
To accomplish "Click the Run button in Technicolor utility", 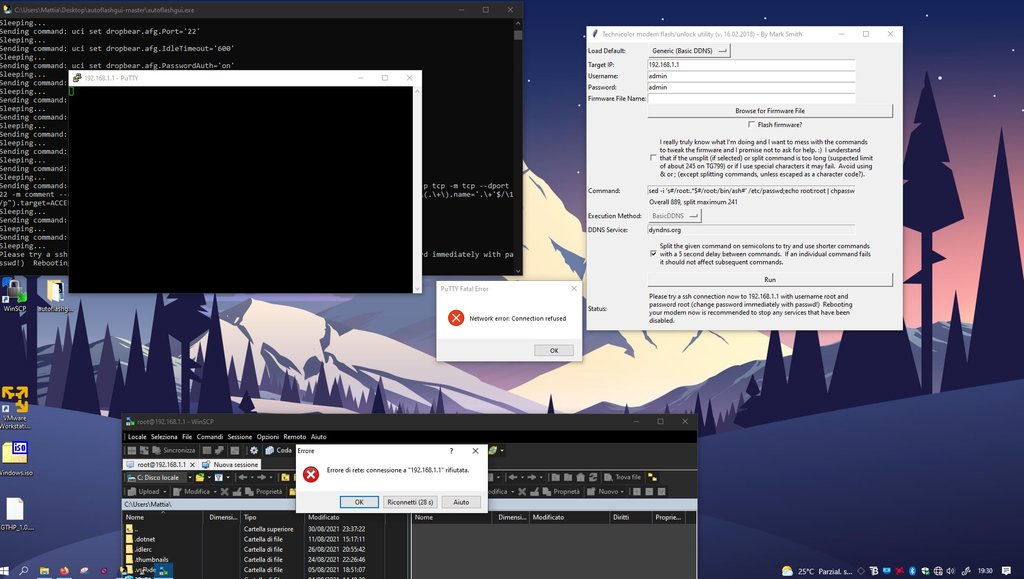I will click(770, 279).
